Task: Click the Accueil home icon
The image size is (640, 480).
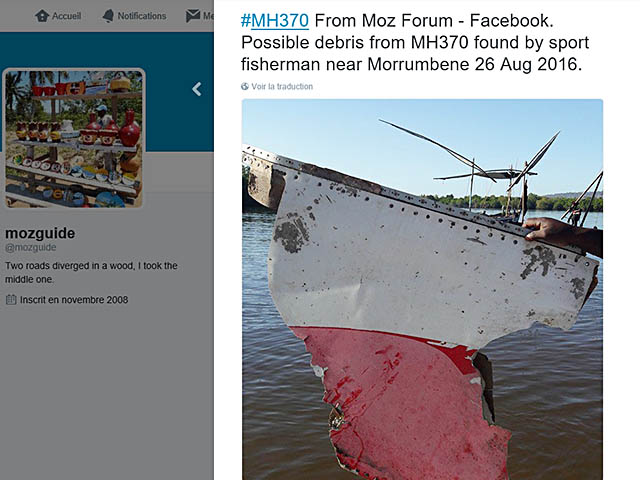Action: [x=42, y=16]
